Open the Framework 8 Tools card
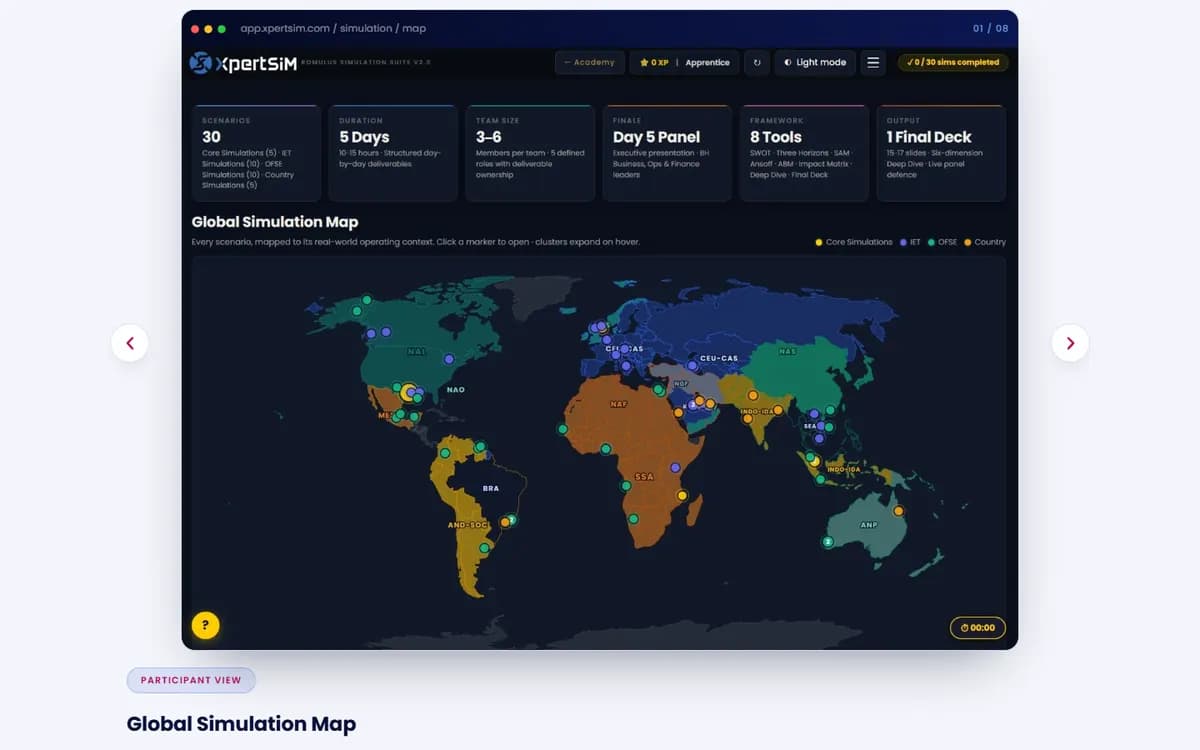1200x750 pixels. point(804,153)
